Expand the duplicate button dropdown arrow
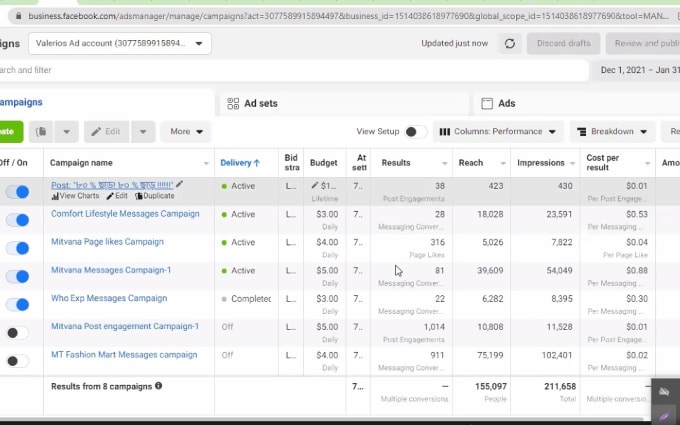This screenshot has height=425, width=680. tap(66, 131)
